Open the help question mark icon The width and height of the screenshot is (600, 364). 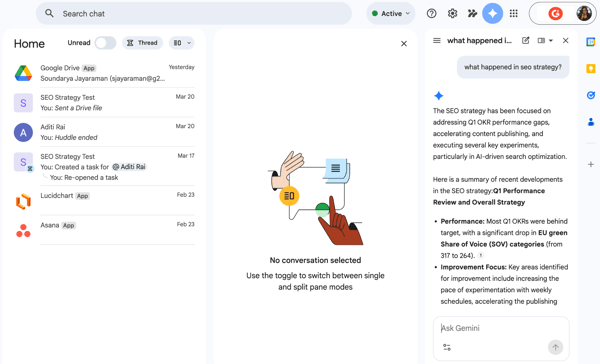[431, 13]
